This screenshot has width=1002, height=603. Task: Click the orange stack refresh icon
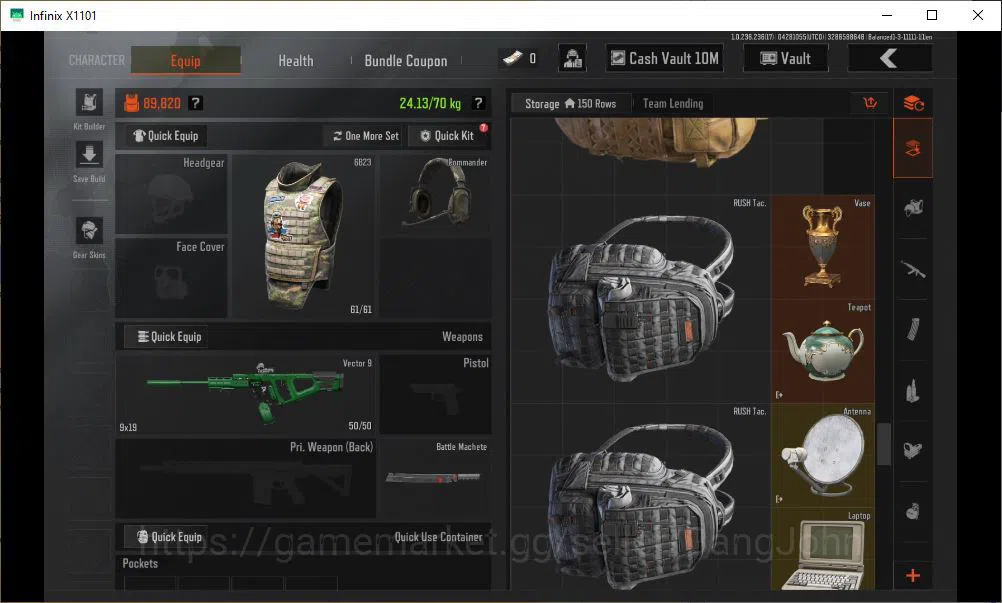coord(913,103)
